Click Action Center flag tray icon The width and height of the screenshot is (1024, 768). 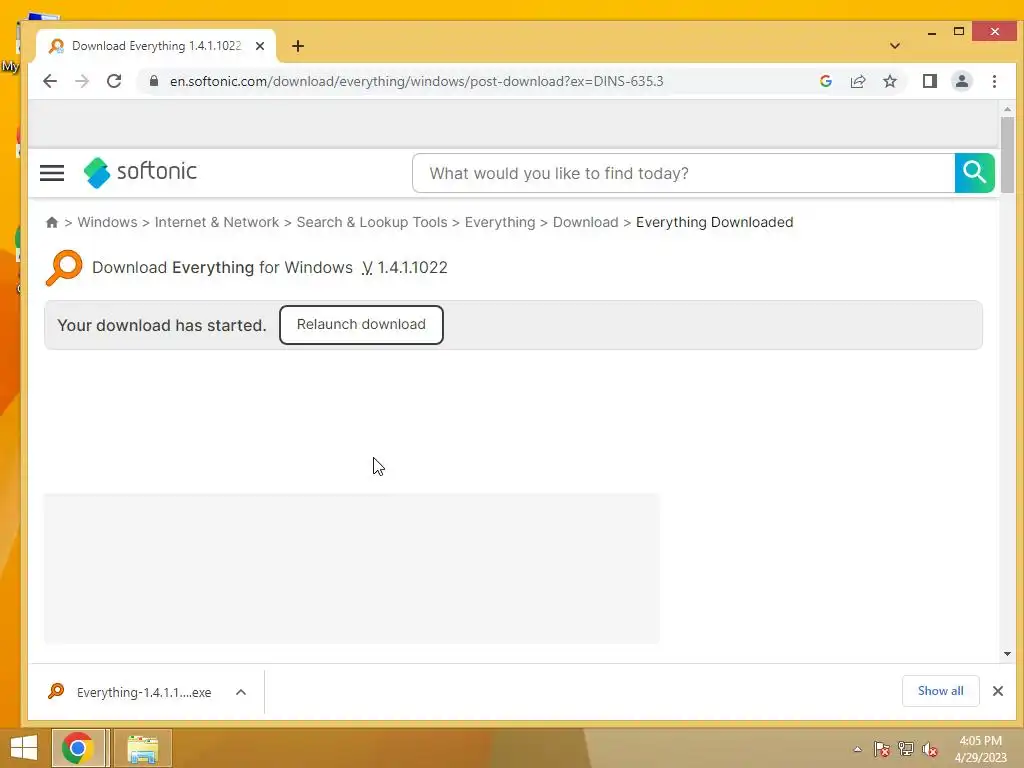click(x=882, y=749)
